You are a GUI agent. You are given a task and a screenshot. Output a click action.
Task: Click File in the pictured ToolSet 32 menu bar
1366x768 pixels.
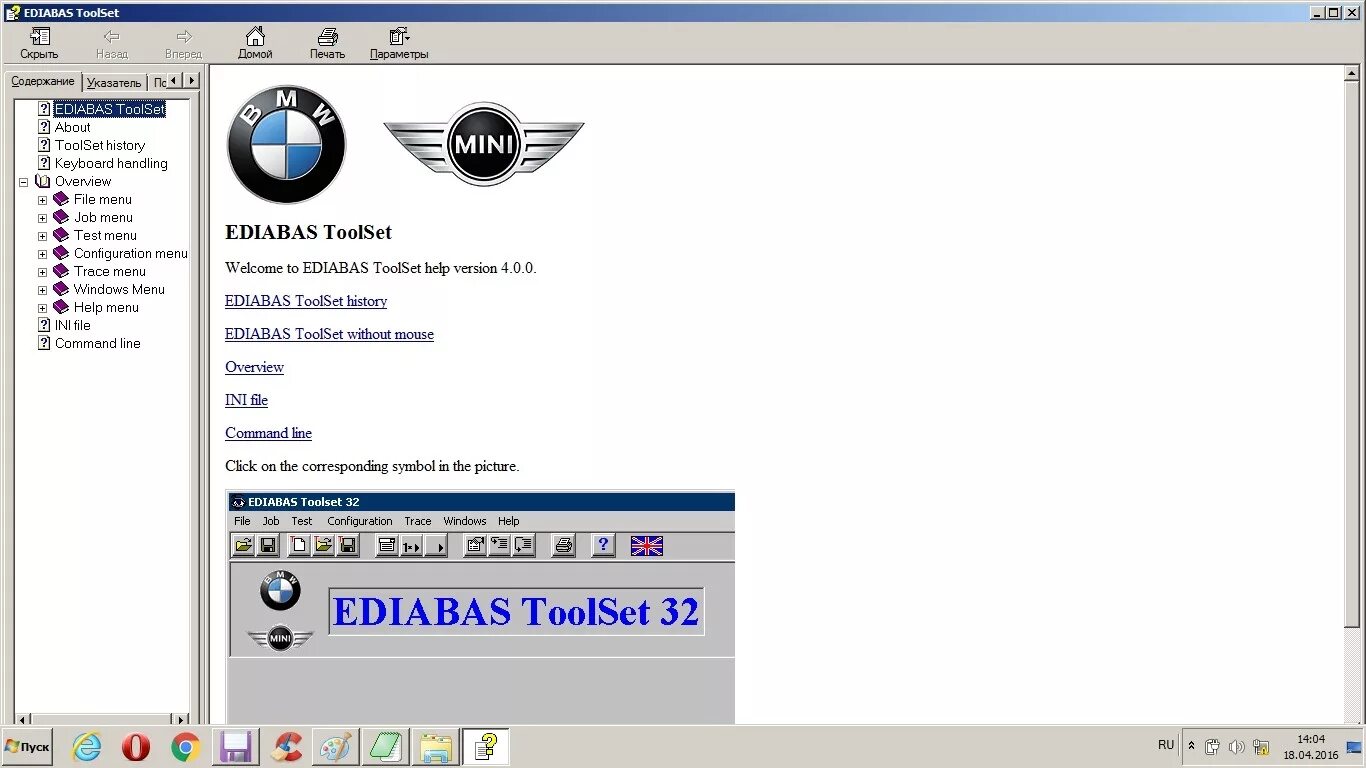(242, 521)
